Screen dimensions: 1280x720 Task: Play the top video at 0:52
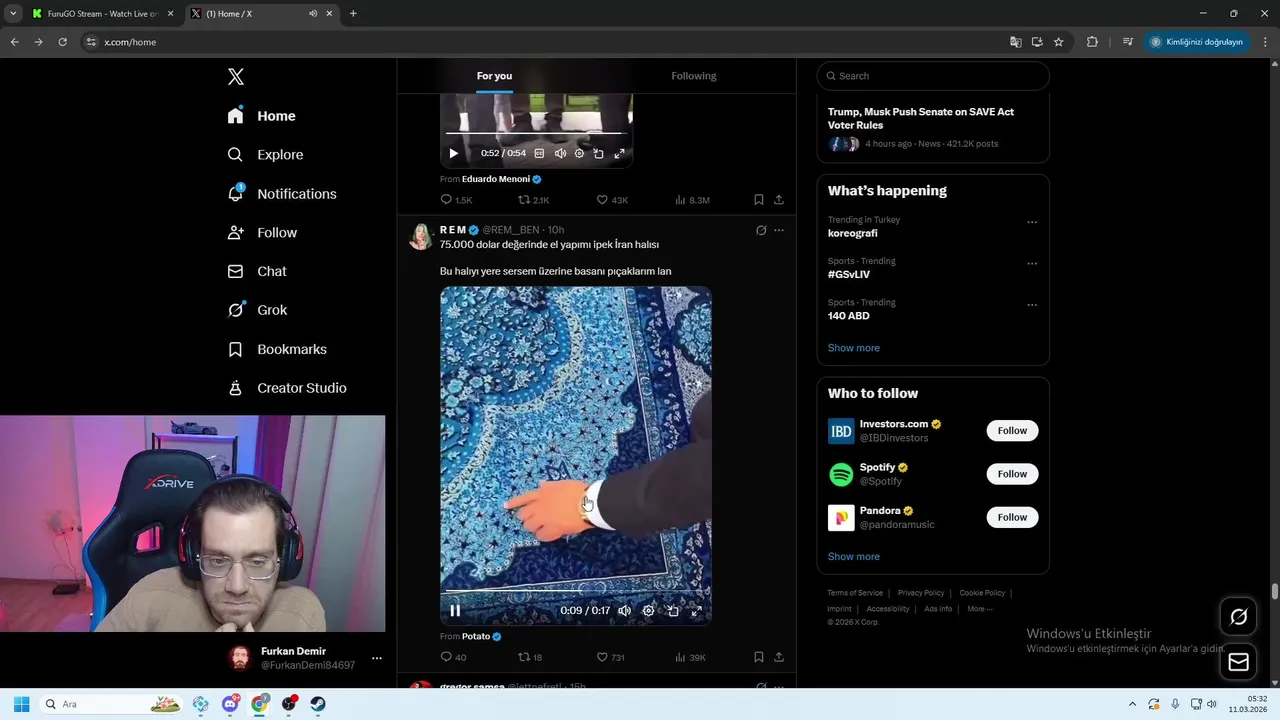click(x=453, y=153)
